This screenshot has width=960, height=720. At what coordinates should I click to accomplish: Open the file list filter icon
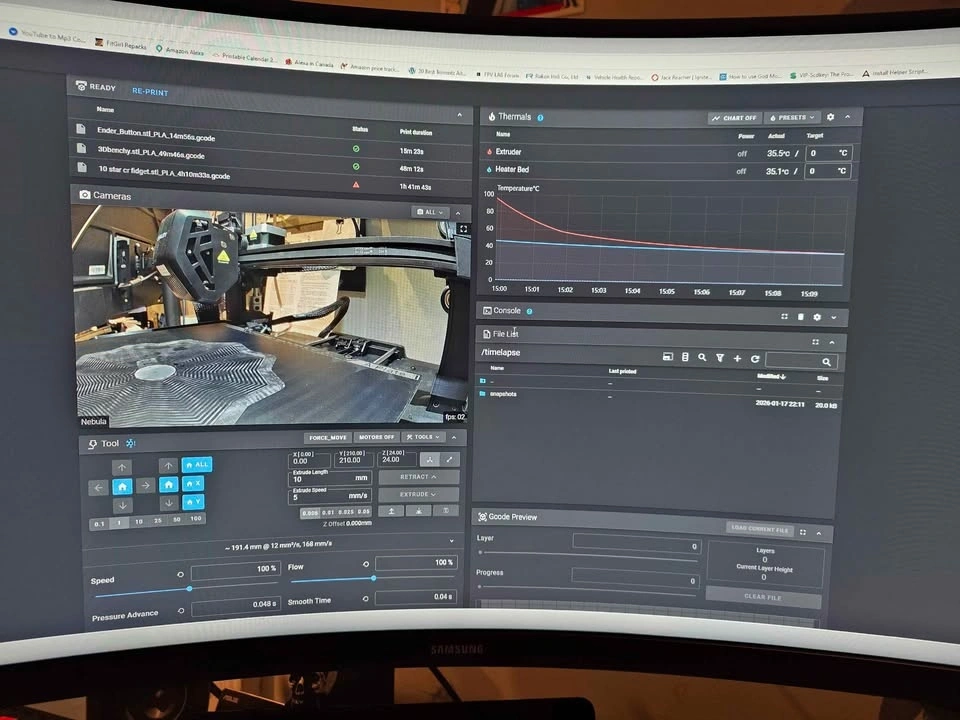click(x=719, y=357)
